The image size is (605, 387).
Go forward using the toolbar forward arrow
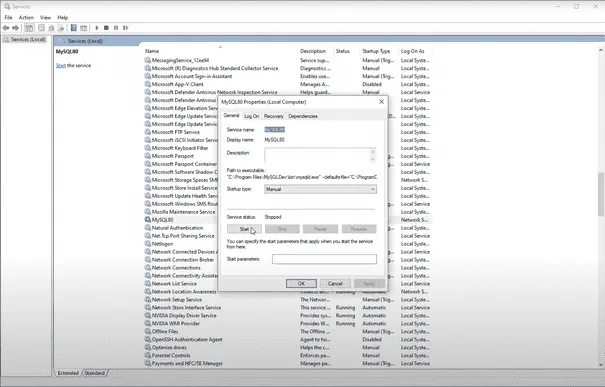(x=15, y=28)
